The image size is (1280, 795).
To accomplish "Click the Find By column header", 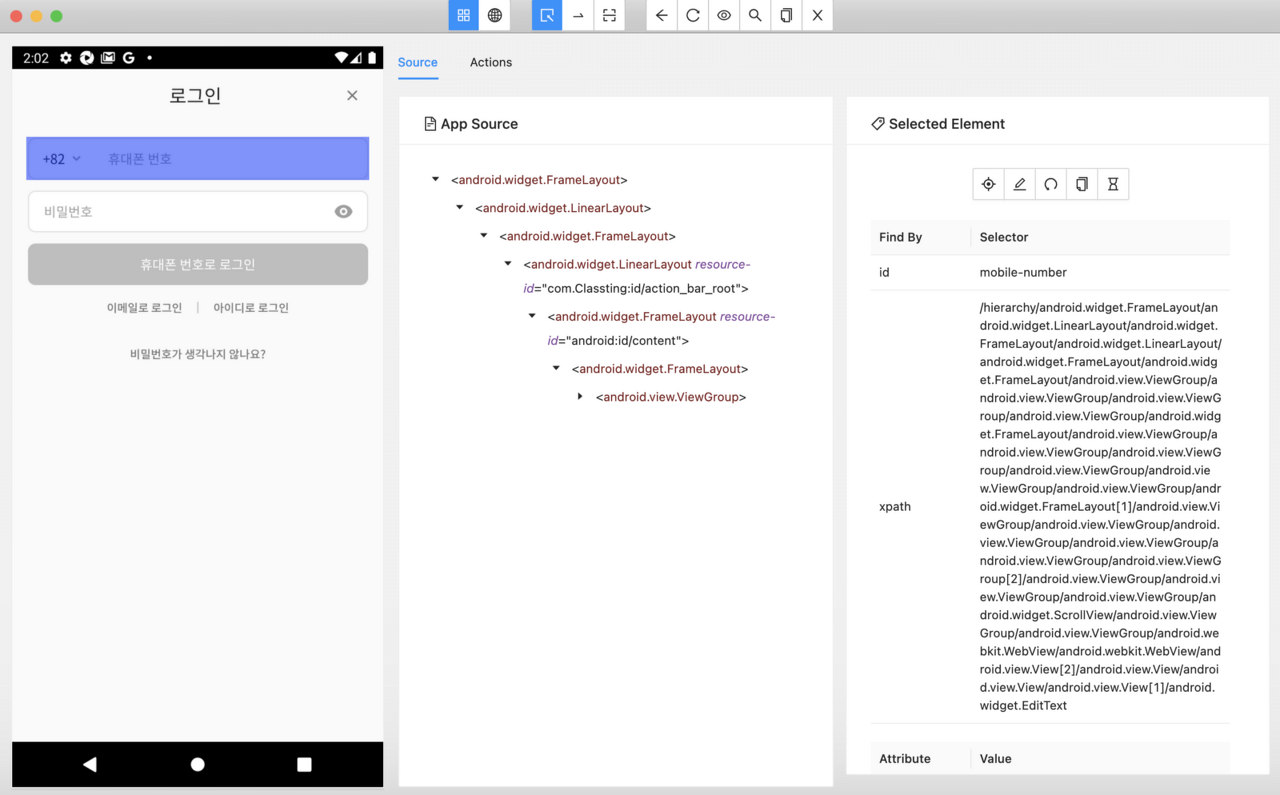I will 900,237.
